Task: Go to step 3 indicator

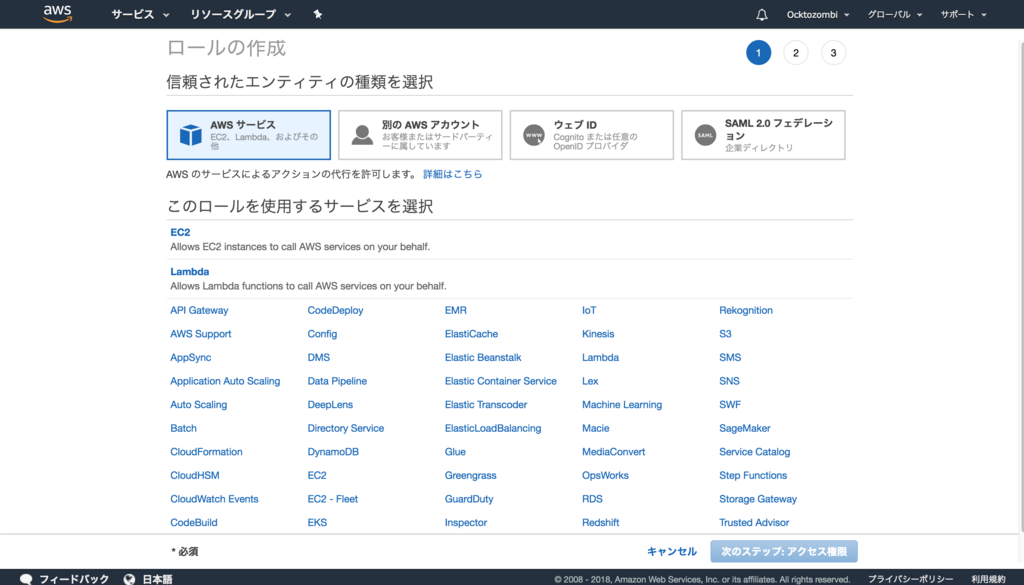Action: click(x=833, y=53)
